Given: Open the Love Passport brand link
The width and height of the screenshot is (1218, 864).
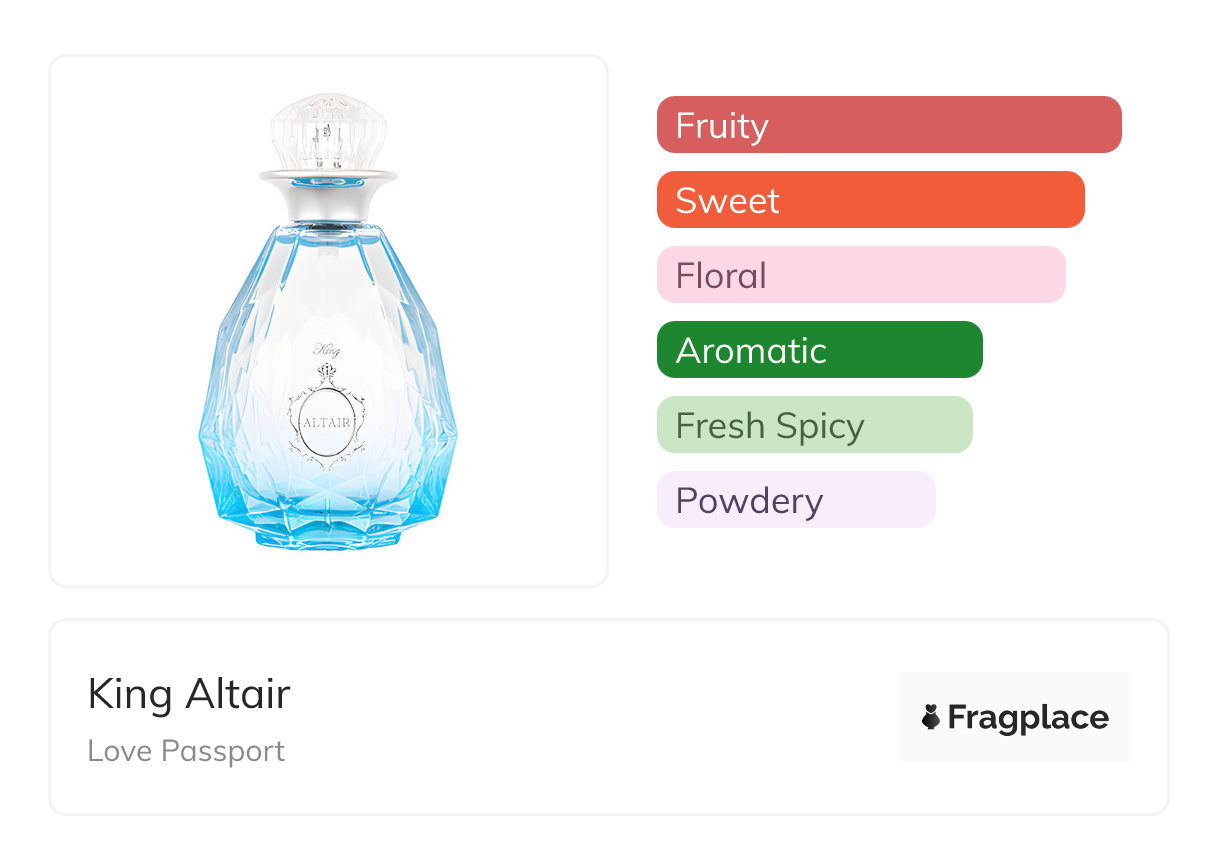Looking at the screenshot, I should point(186,751).
